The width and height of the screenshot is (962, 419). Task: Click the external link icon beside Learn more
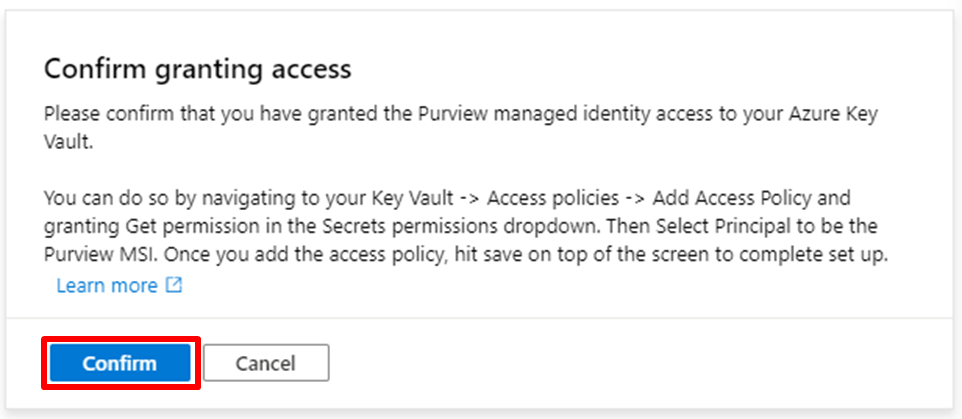coord(174,285)
